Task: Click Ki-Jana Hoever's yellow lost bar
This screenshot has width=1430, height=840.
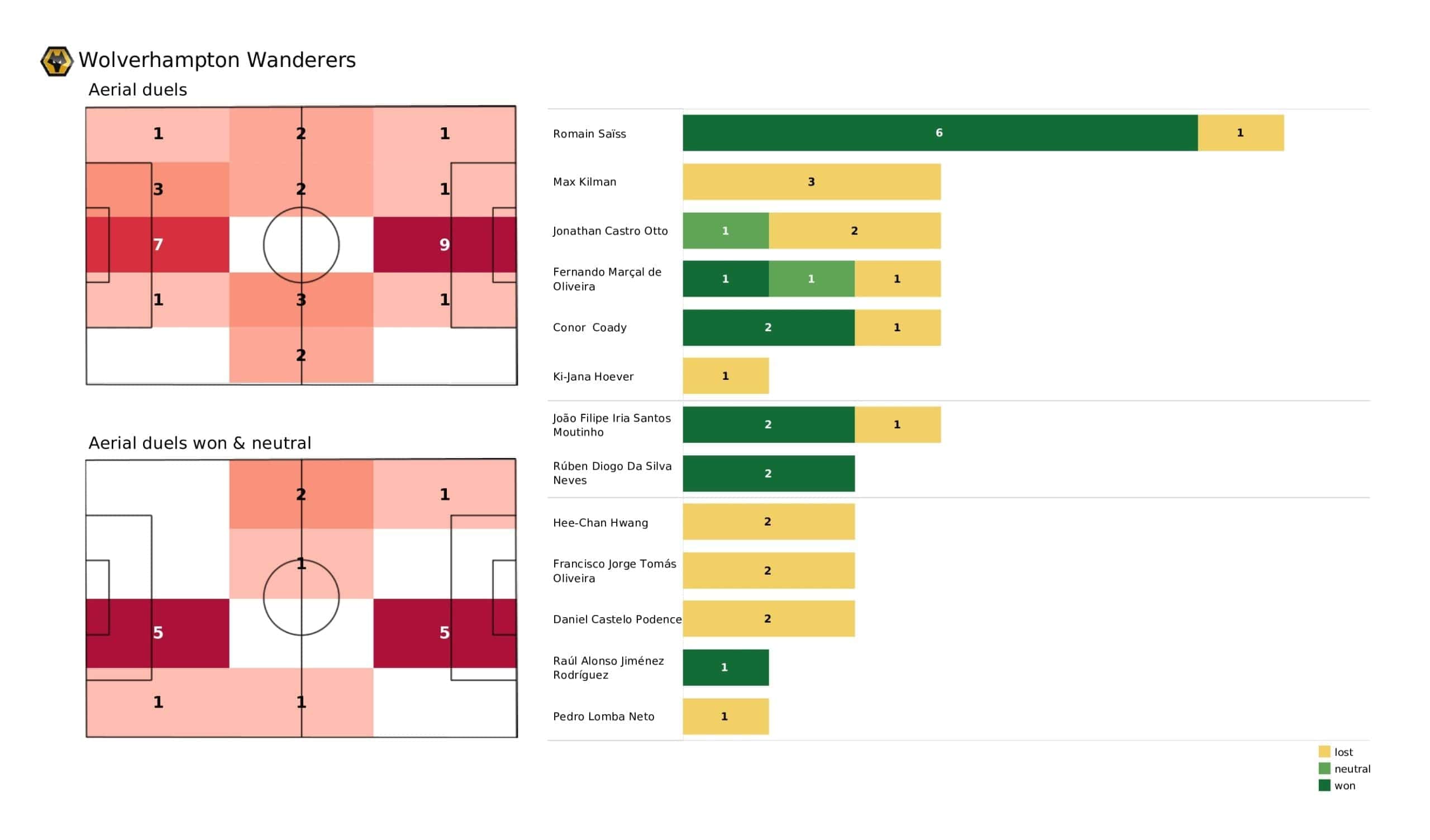Action: click(x=725, y=376)
